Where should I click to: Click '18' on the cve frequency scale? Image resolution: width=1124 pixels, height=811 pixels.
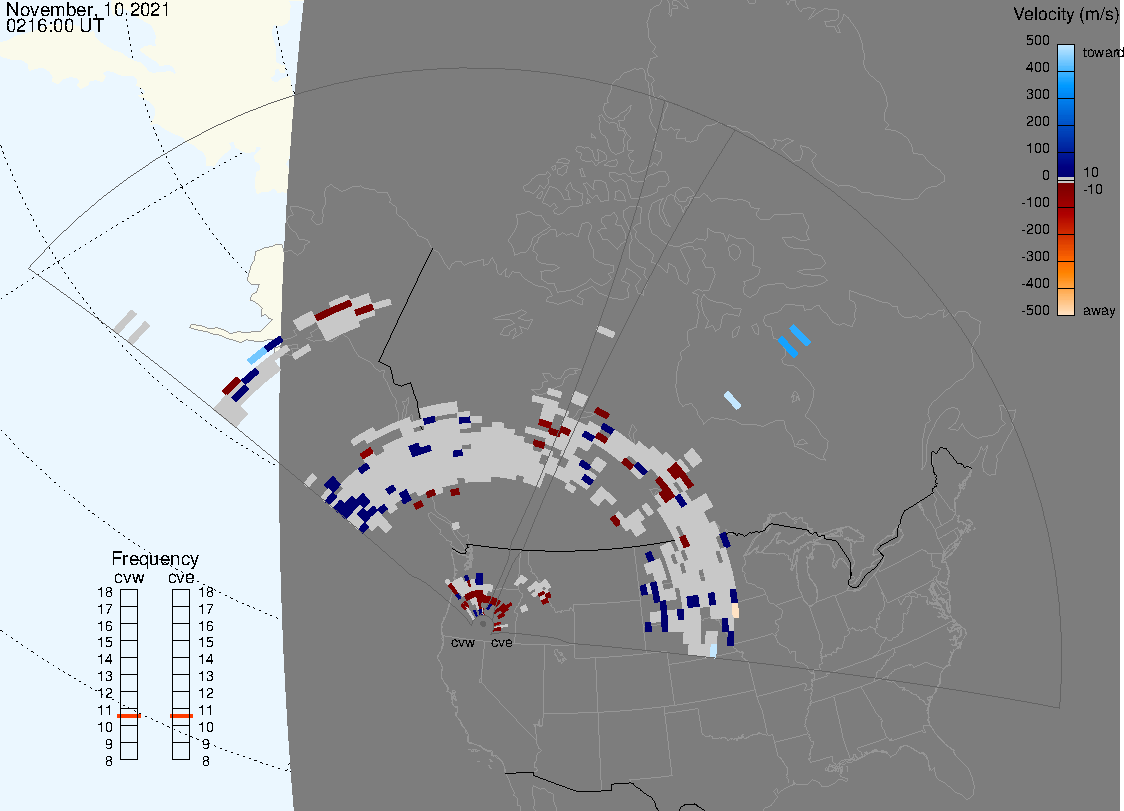click(x=206, y=592)
